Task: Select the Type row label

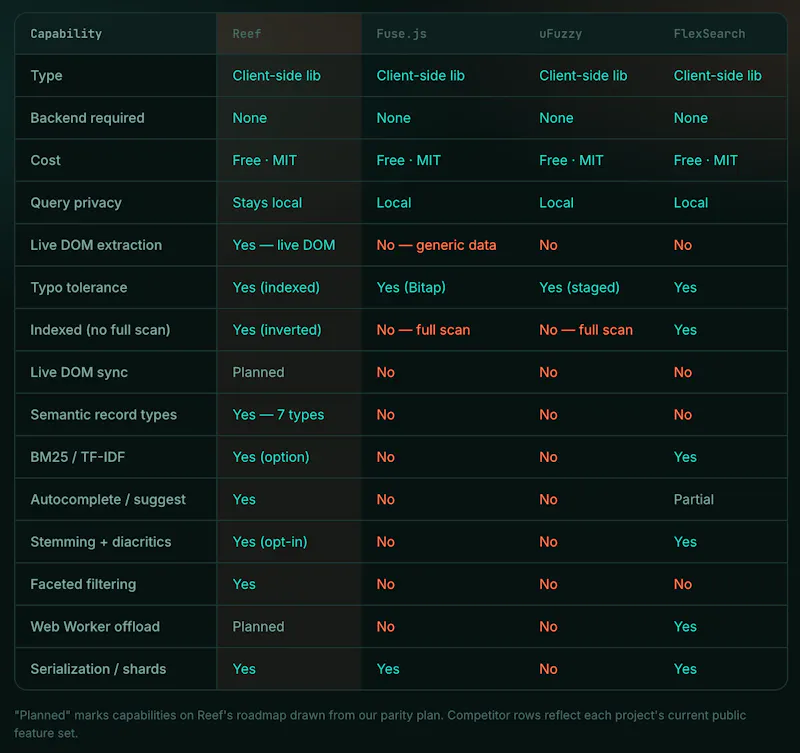Action: (x=46, y=76)
